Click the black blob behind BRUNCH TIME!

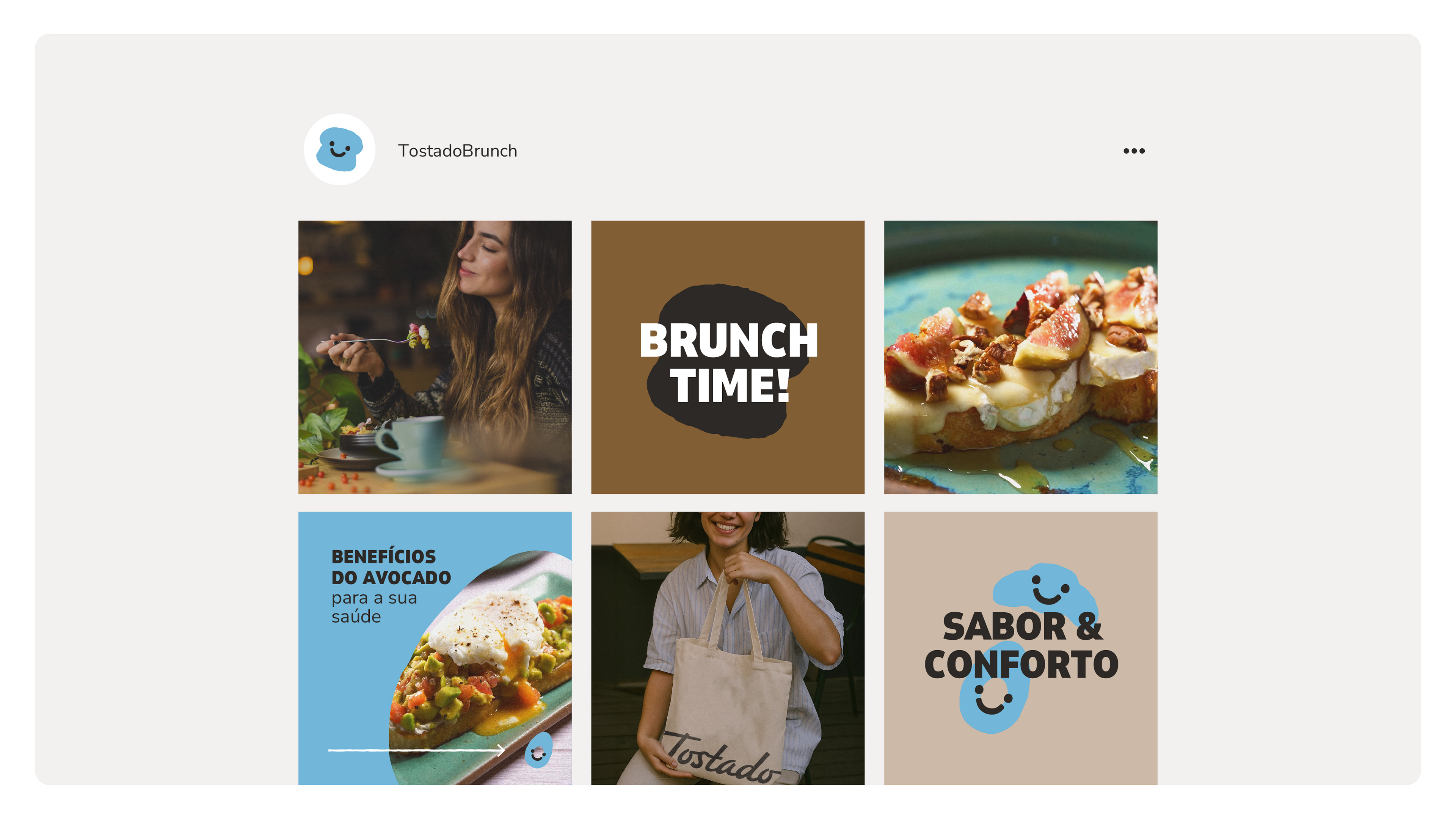point(728,361)
